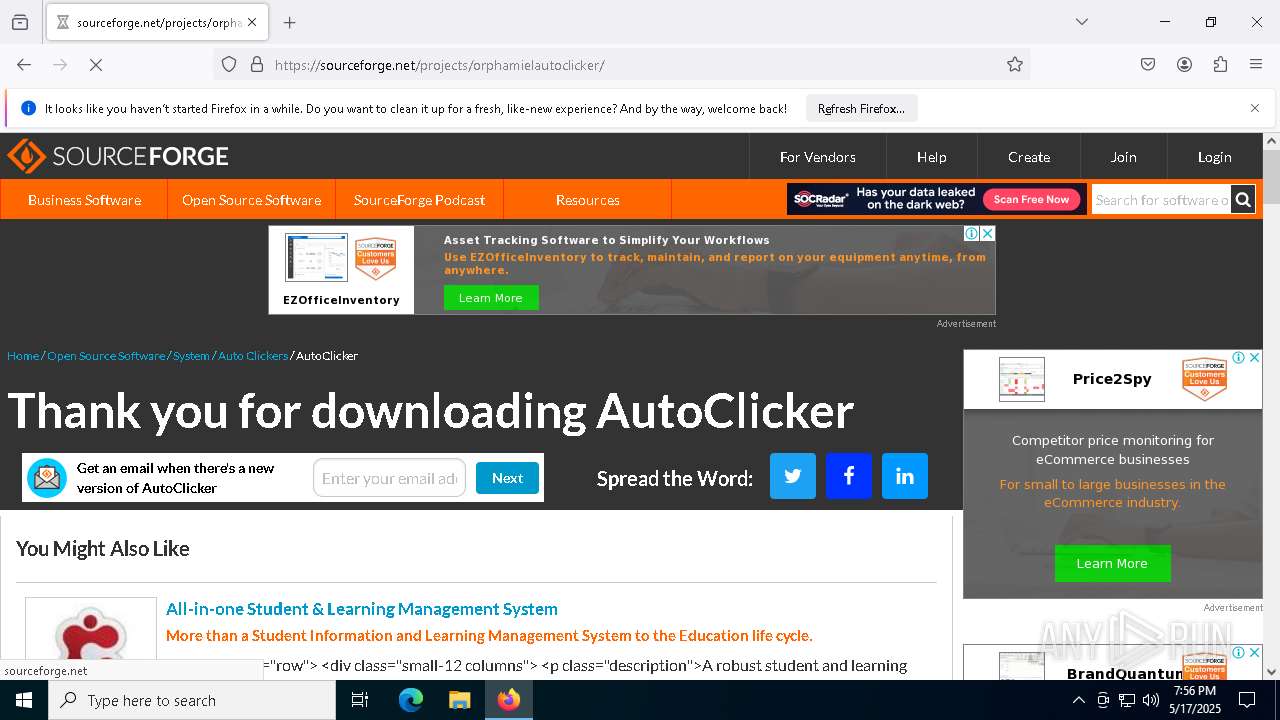The height and width of the screenshot is (720, 1280).
Task: Open the notification center icon
Action: coord(1247,700)
